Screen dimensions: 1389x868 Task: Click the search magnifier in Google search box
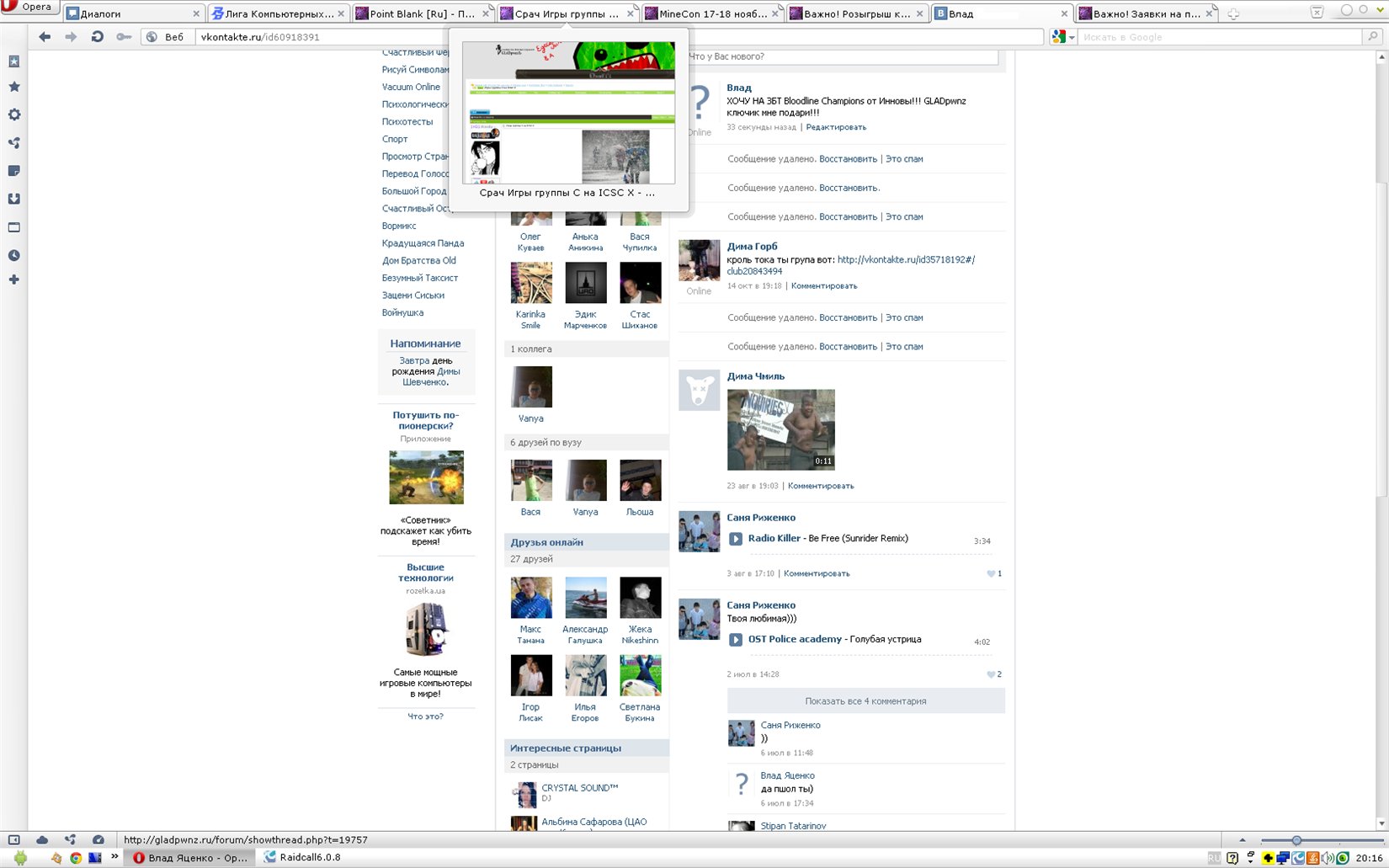pyautogui.click(x=1373, y=37)
